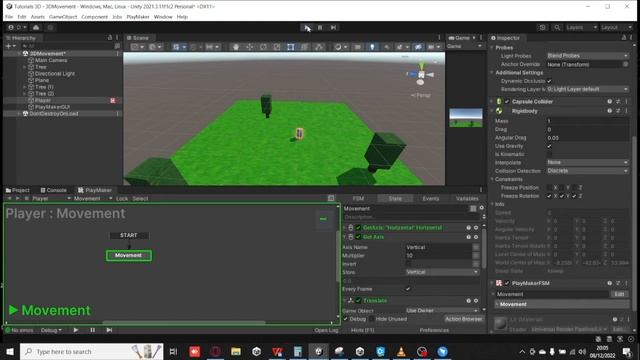Switch to the Console tab
This screenshot has width=640, height=360.
(53, 190)
